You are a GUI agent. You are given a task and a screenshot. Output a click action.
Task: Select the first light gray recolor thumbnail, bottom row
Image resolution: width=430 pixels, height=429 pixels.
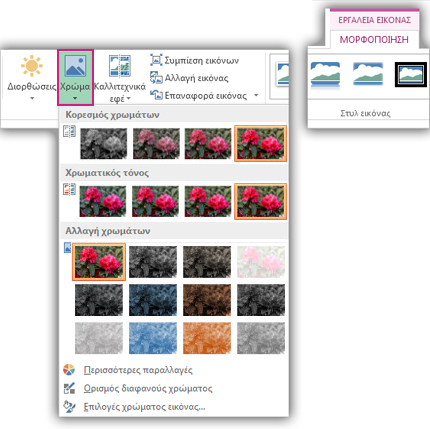coord(99,338)
